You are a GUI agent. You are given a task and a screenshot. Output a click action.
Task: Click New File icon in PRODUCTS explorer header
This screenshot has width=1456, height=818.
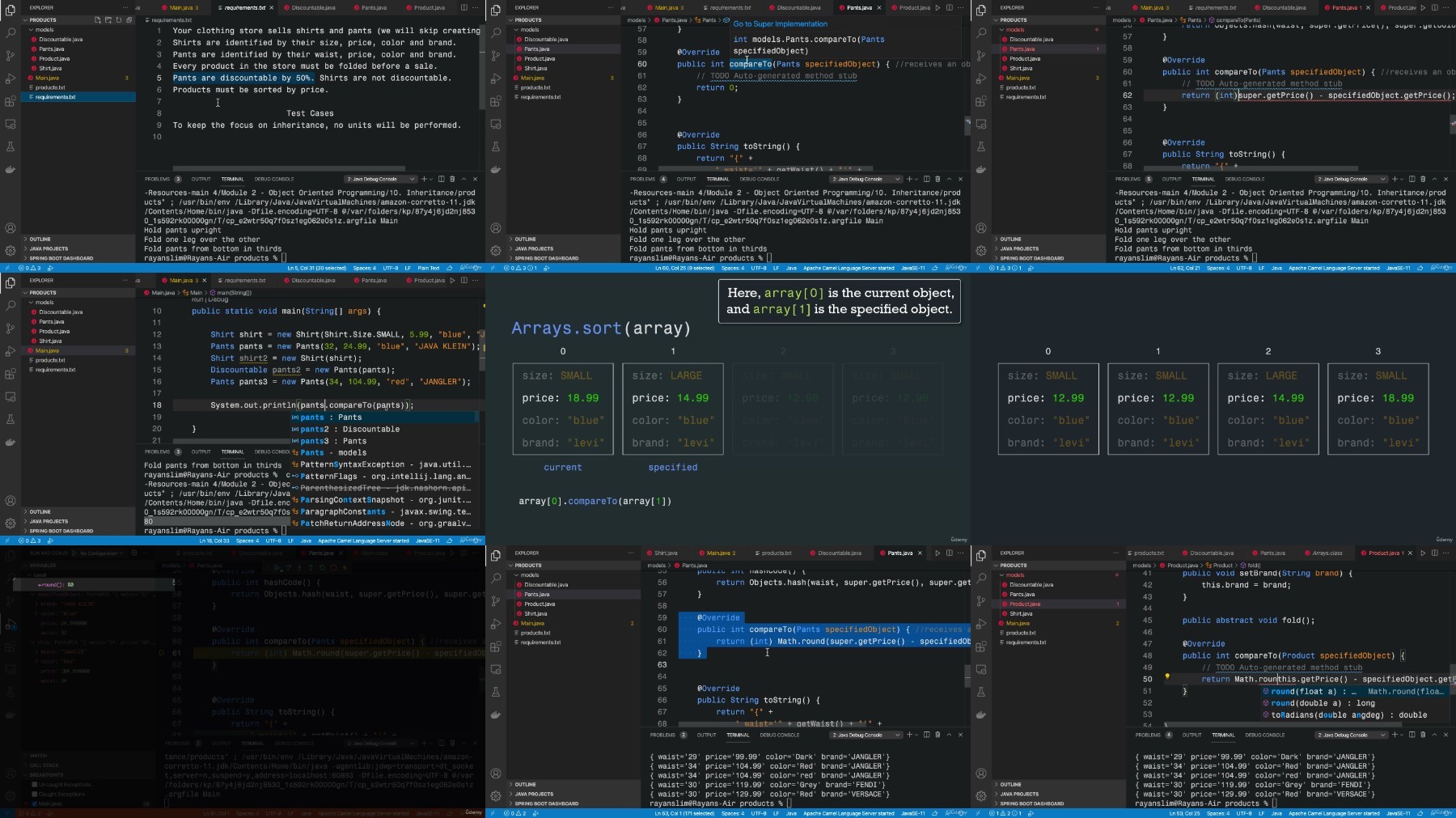pos(98,19)
